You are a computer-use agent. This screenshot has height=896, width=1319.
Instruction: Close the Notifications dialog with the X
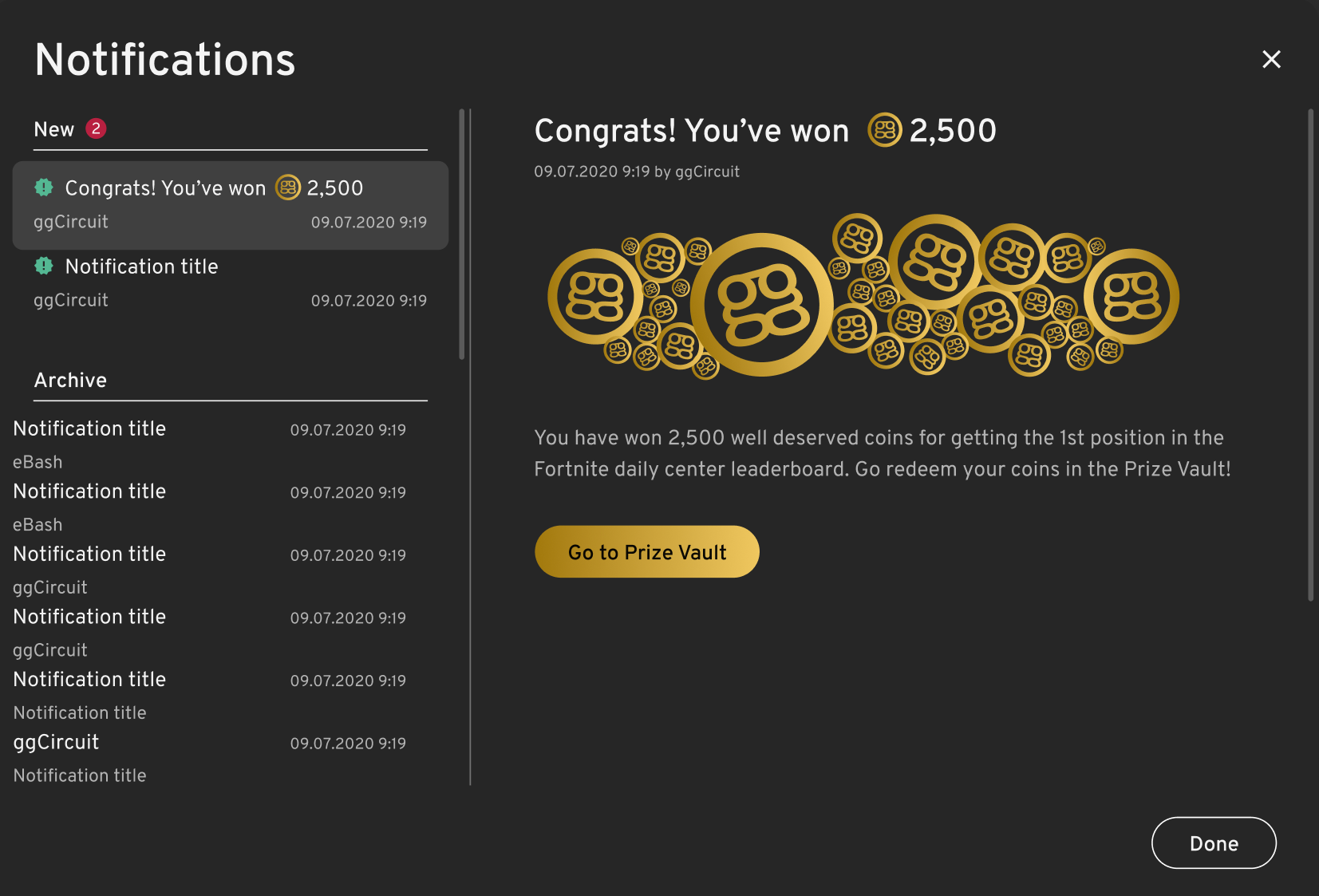pyautogui.click(x=1271, y=59)
